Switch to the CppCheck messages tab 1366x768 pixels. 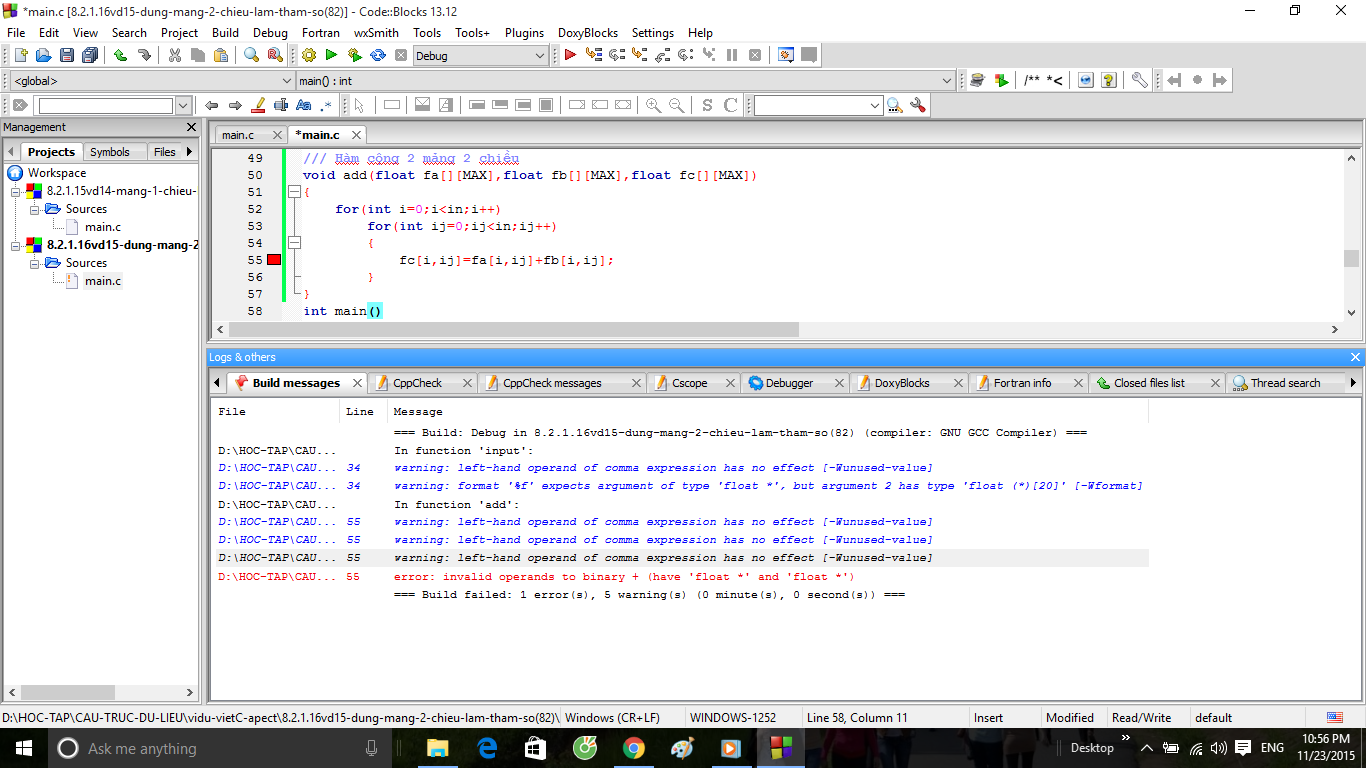pyautogui.click(x=552, y=383)
